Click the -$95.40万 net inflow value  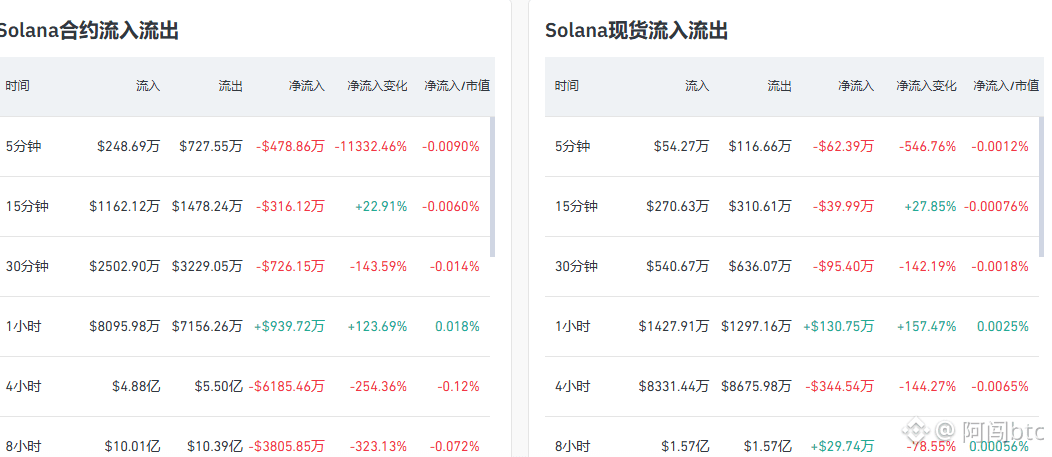tap(843, 266)
